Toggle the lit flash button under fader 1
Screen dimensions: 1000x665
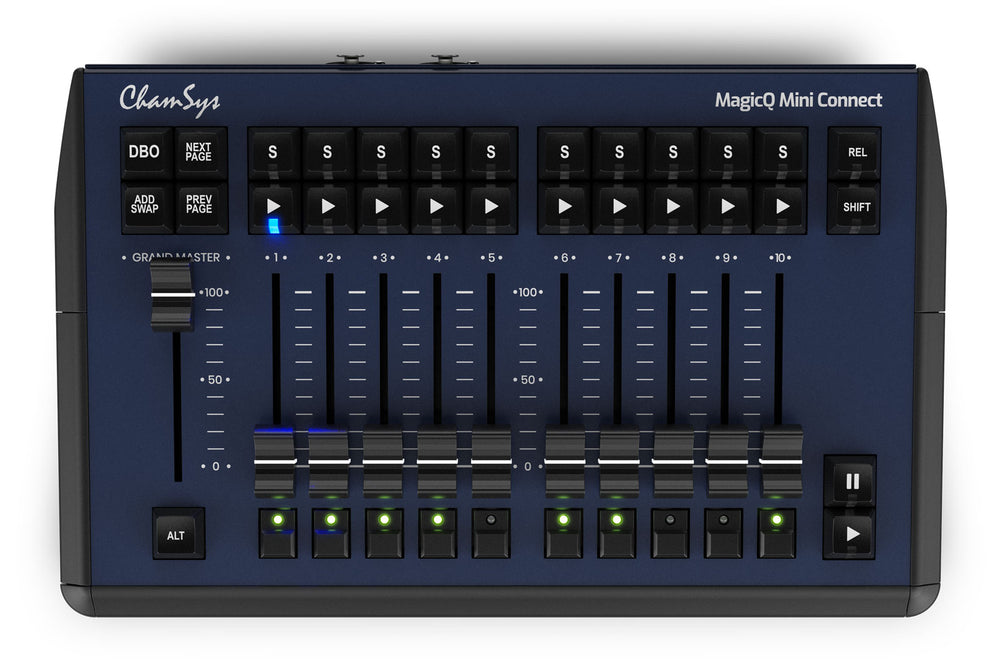click(x=277, y=533)
